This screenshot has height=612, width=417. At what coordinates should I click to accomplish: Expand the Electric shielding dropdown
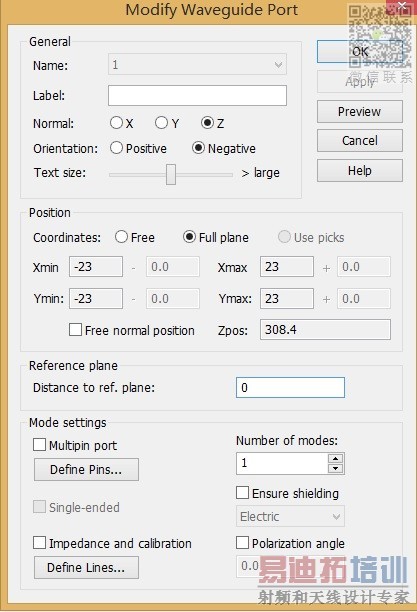(336, 517)
